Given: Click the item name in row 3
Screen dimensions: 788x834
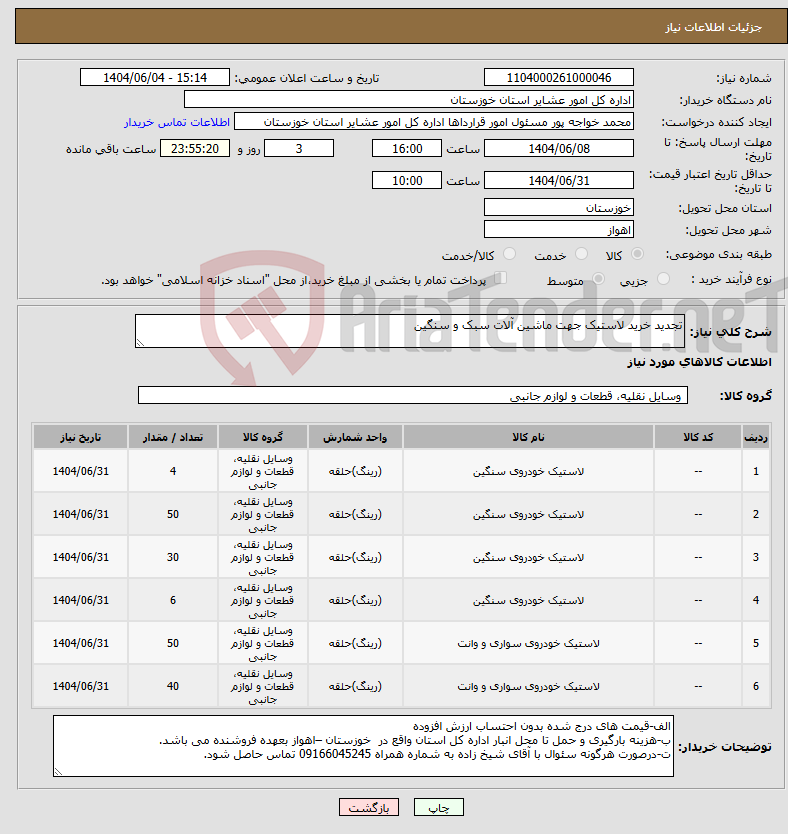Looking at the screenshot, I should [528, 557].
